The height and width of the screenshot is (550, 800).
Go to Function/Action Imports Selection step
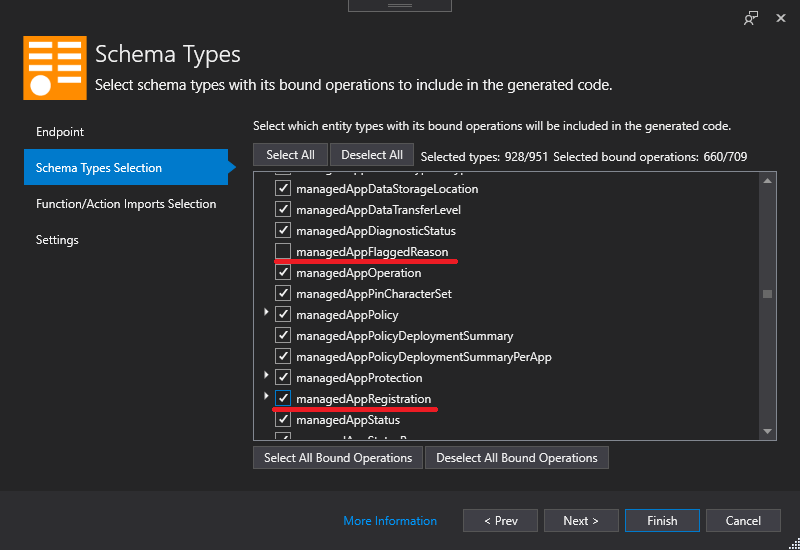pyautogui.click(x=126, y=204)
